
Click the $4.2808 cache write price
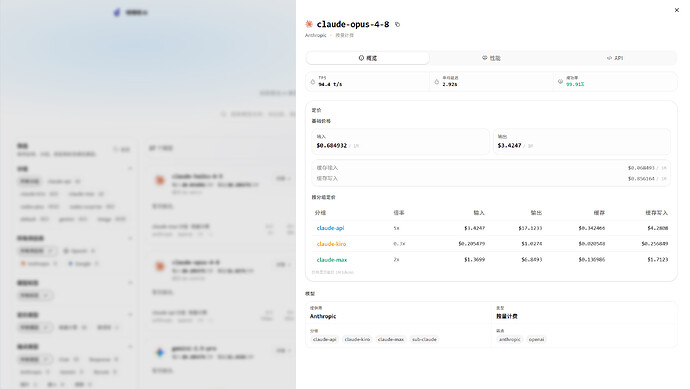click(x=657, y=228)
